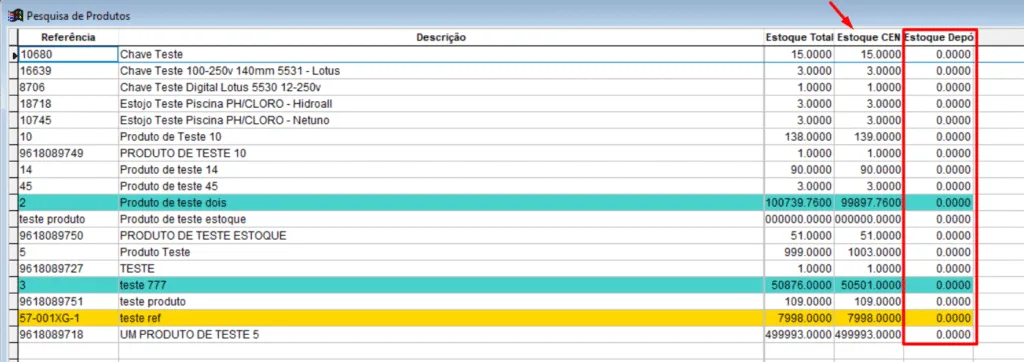
Task: Click Estoque Total 109.0000 for 9618089751
Action: pyautogui.click(x=808, y=302)
